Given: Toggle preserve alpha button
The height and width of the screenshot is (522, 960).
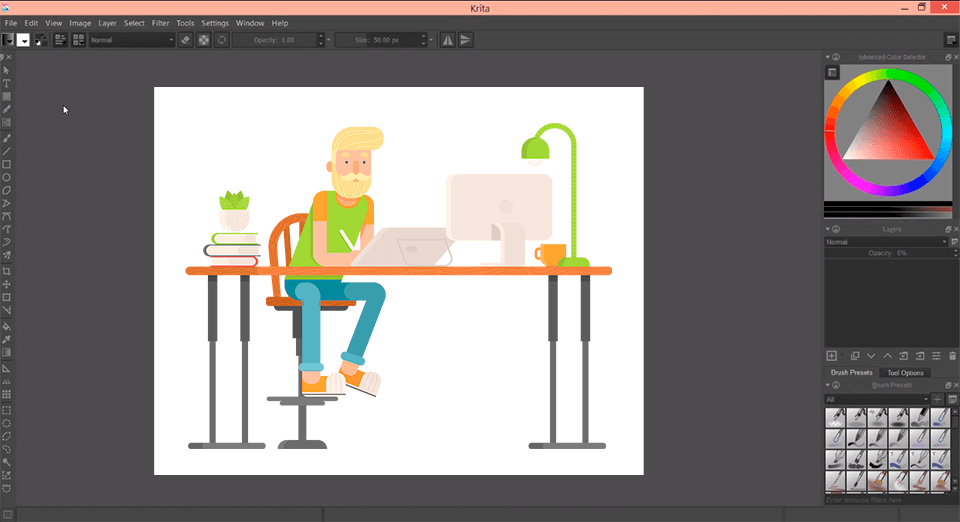Looking at the screenshot, I should 203,40.
